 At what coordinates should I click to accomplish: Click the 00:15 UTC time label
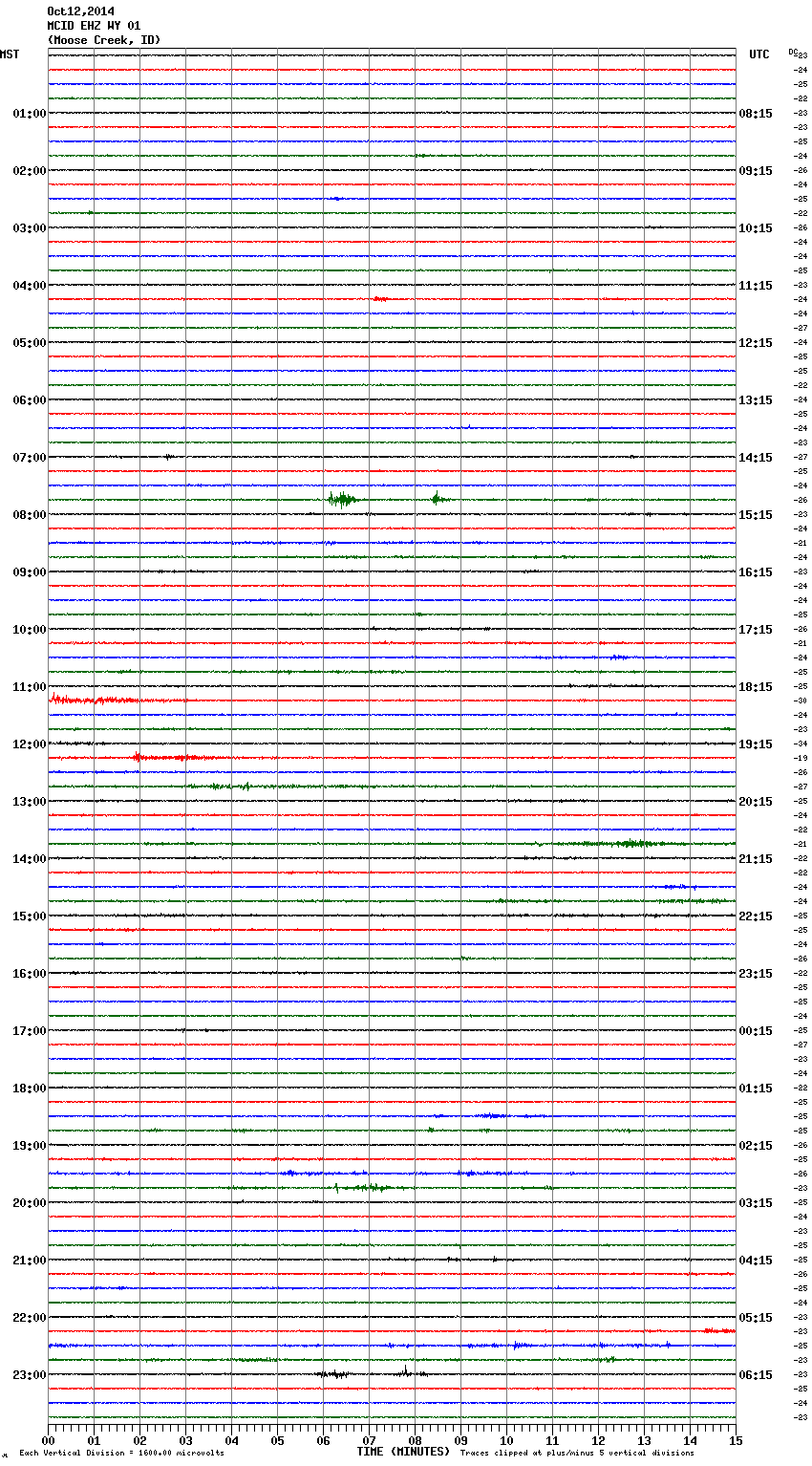coord(755,1031)
